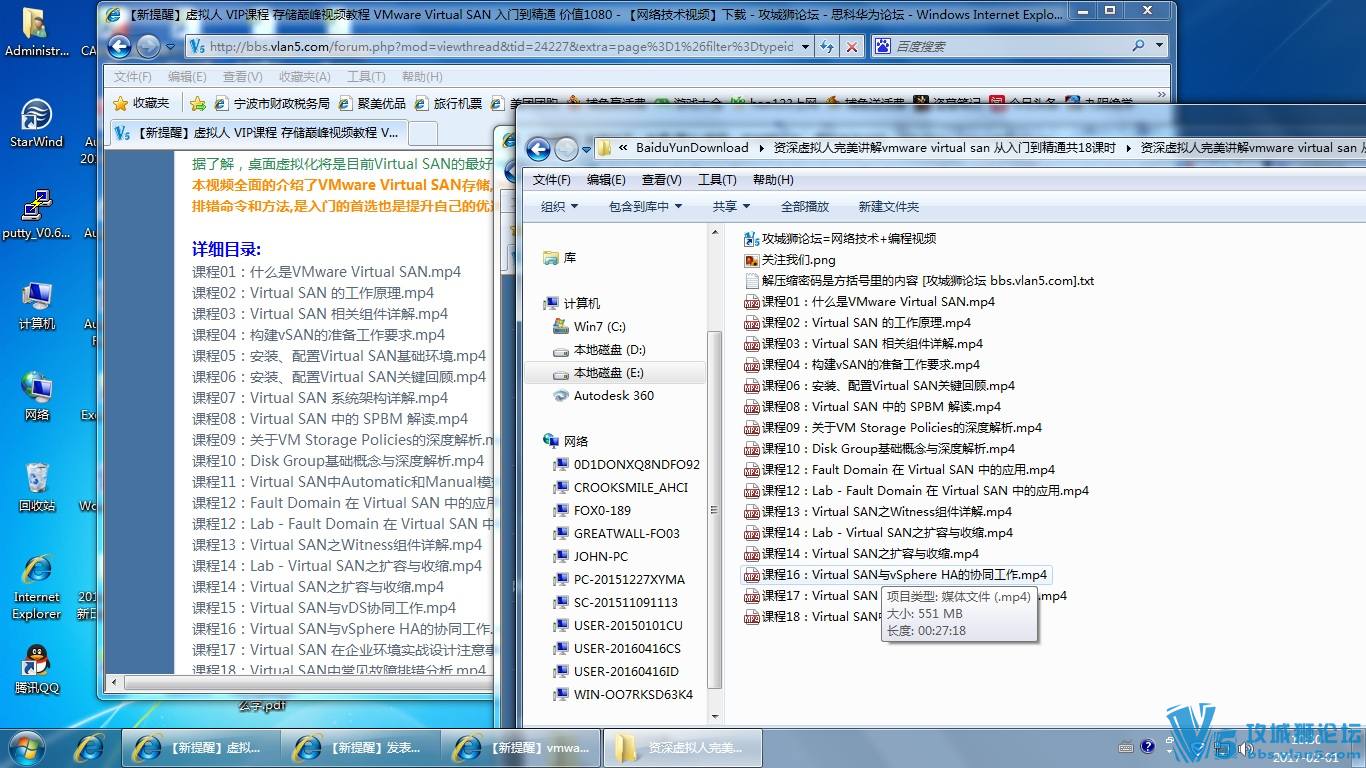Select the 计算机 desktop icon
Viewport: 1366px width, 768px height.
tap(36, 306)
